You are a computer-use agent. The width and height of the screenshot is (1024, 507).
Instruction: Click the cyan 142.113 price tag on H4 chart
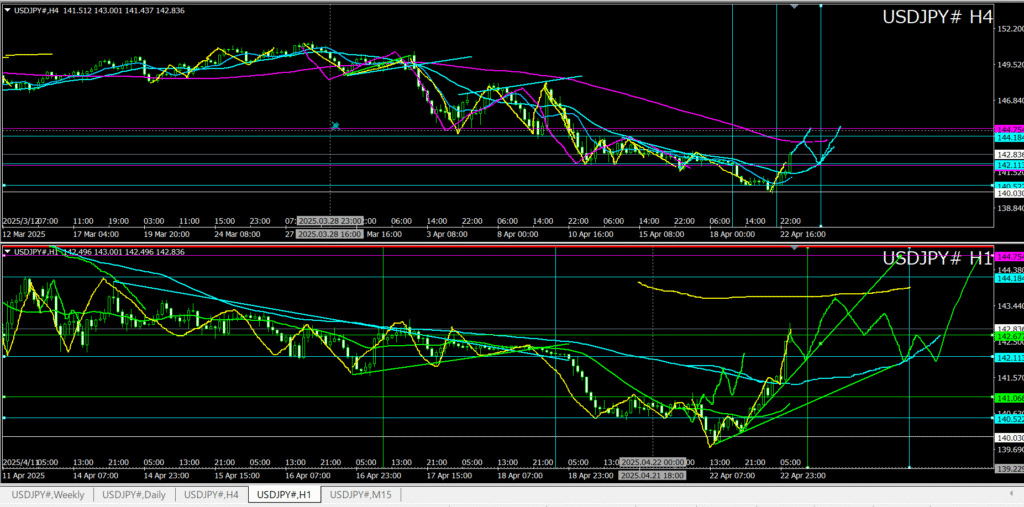click(1008, 165)
